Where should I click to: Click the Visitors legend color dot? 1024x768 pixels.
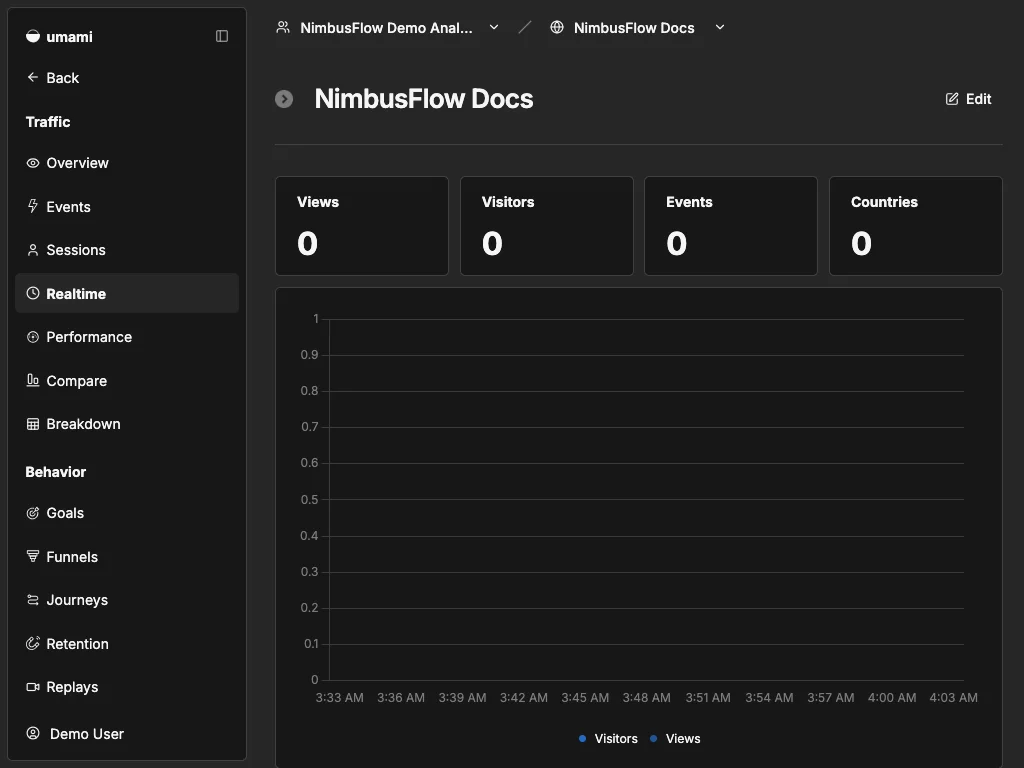tap(583, 739)
